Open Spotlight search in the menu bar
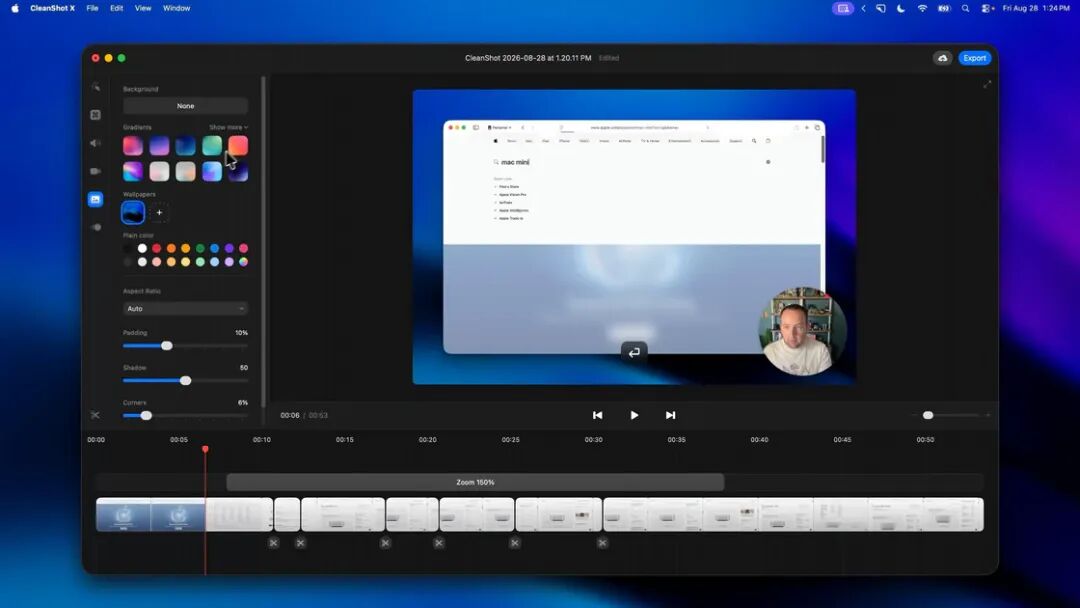This screenshot has height=608, width=1080. (x=965, y=8)
